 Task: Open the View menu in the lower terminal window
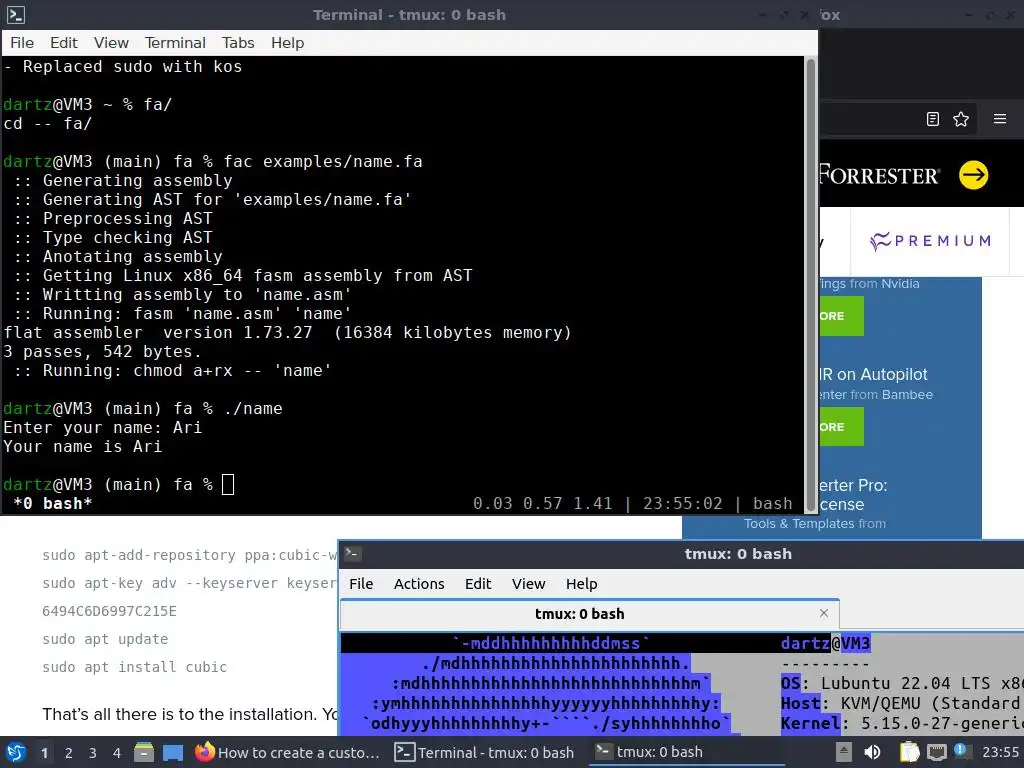(x=528, y=584)
